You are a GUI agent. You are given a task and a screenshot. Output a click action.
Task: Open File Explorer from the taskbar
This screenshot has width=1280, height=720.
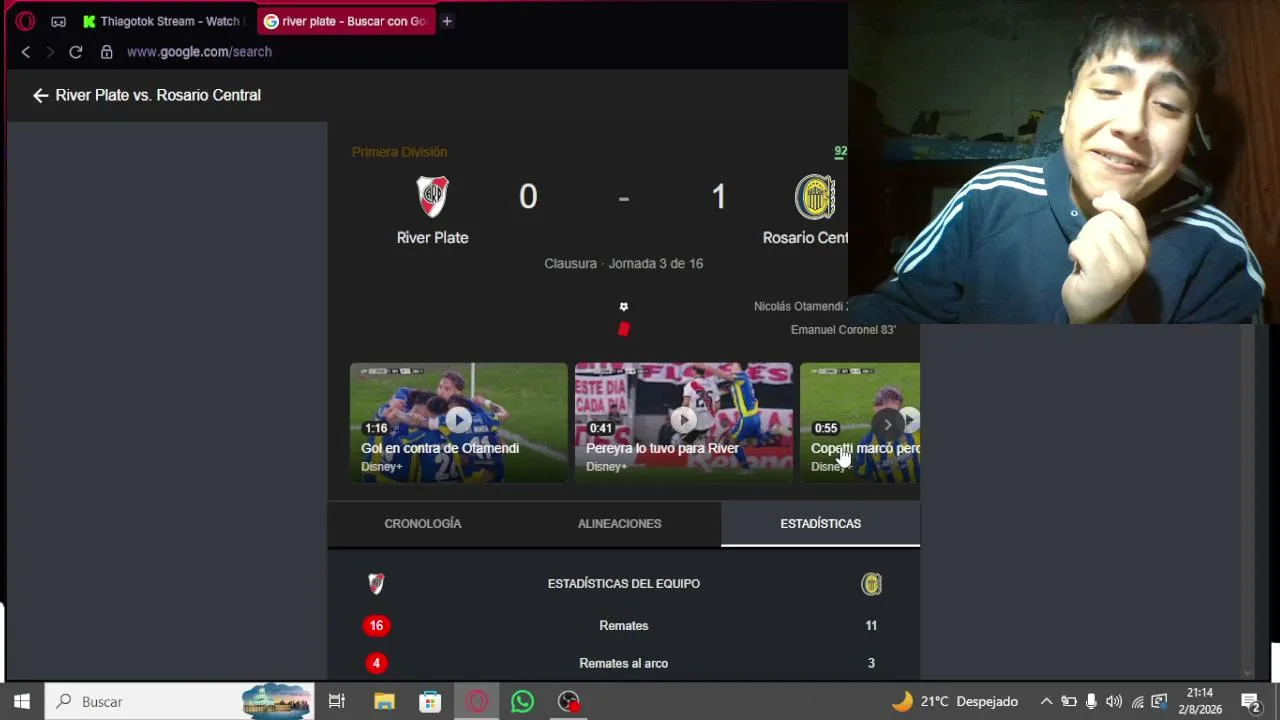coord(384,702)
